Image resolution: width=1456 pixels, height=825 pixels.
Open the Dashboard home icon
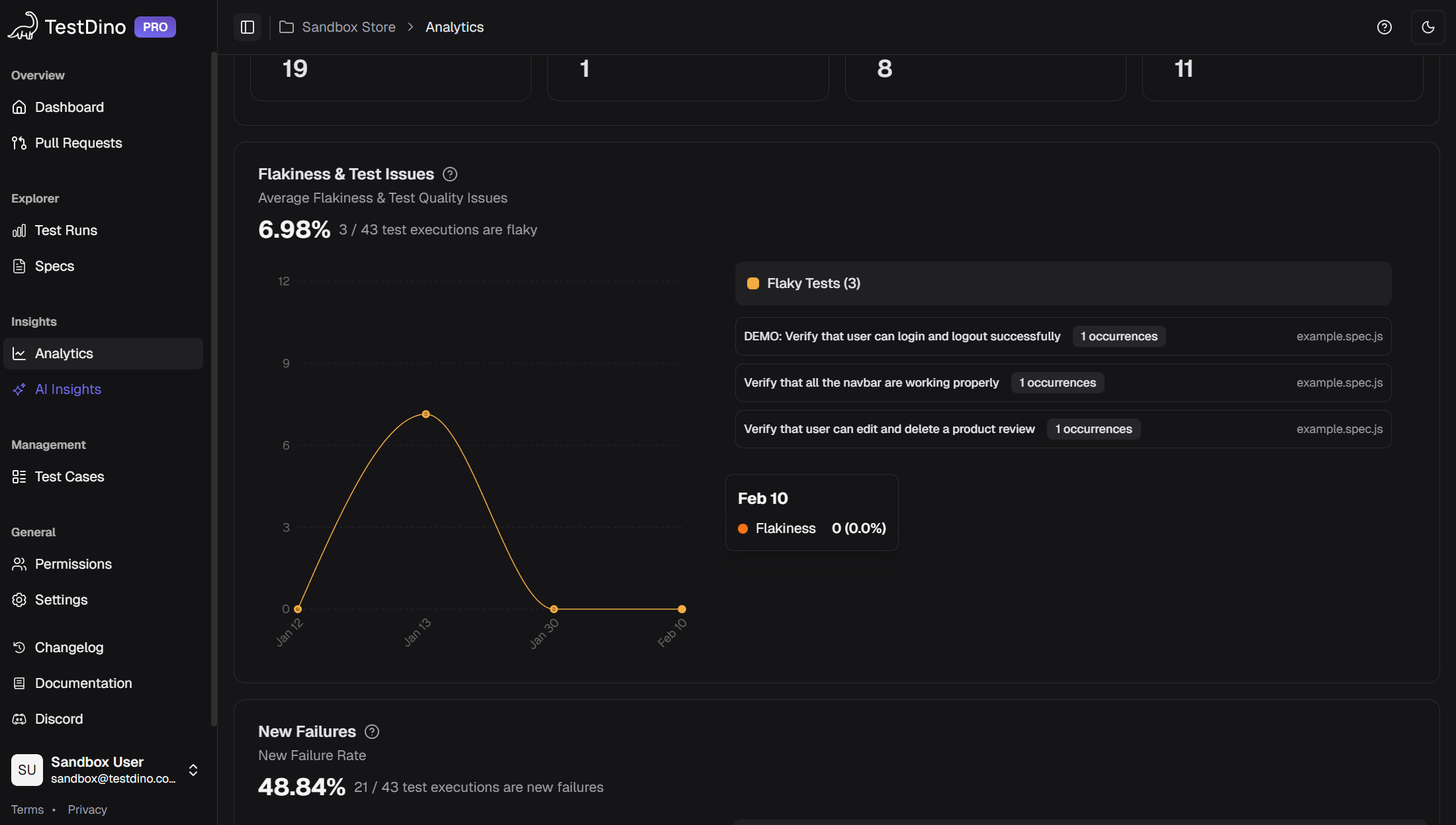(19, 107)
